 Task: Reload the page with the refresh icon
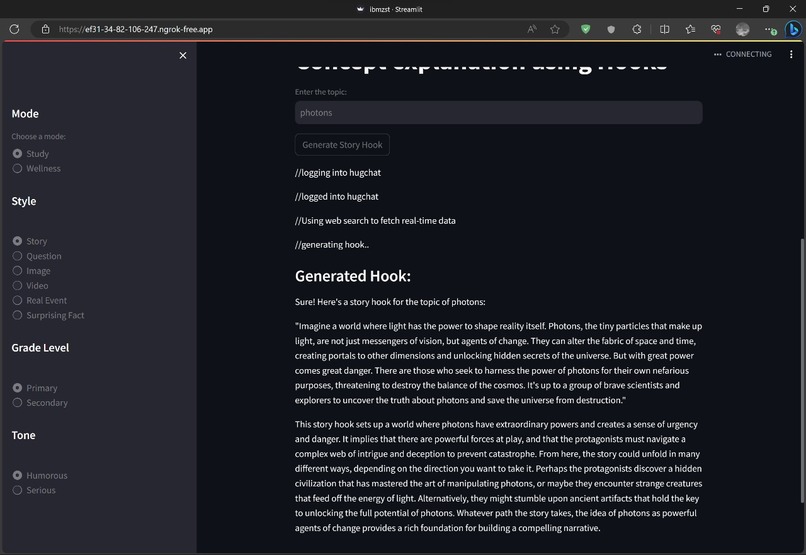click(14, 29)
